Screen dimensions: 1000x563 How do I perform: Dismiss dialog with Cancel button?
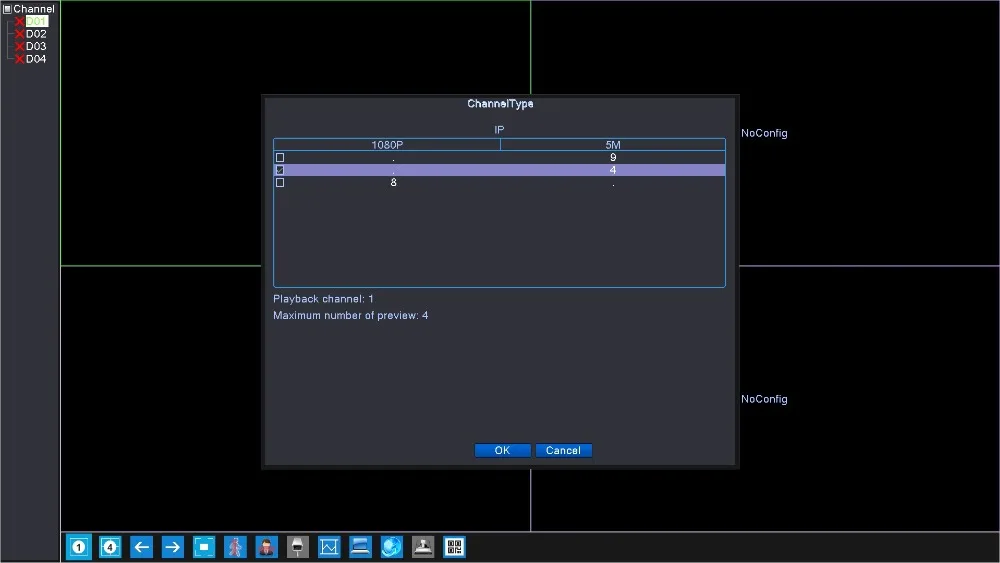(x=564, y=450)
